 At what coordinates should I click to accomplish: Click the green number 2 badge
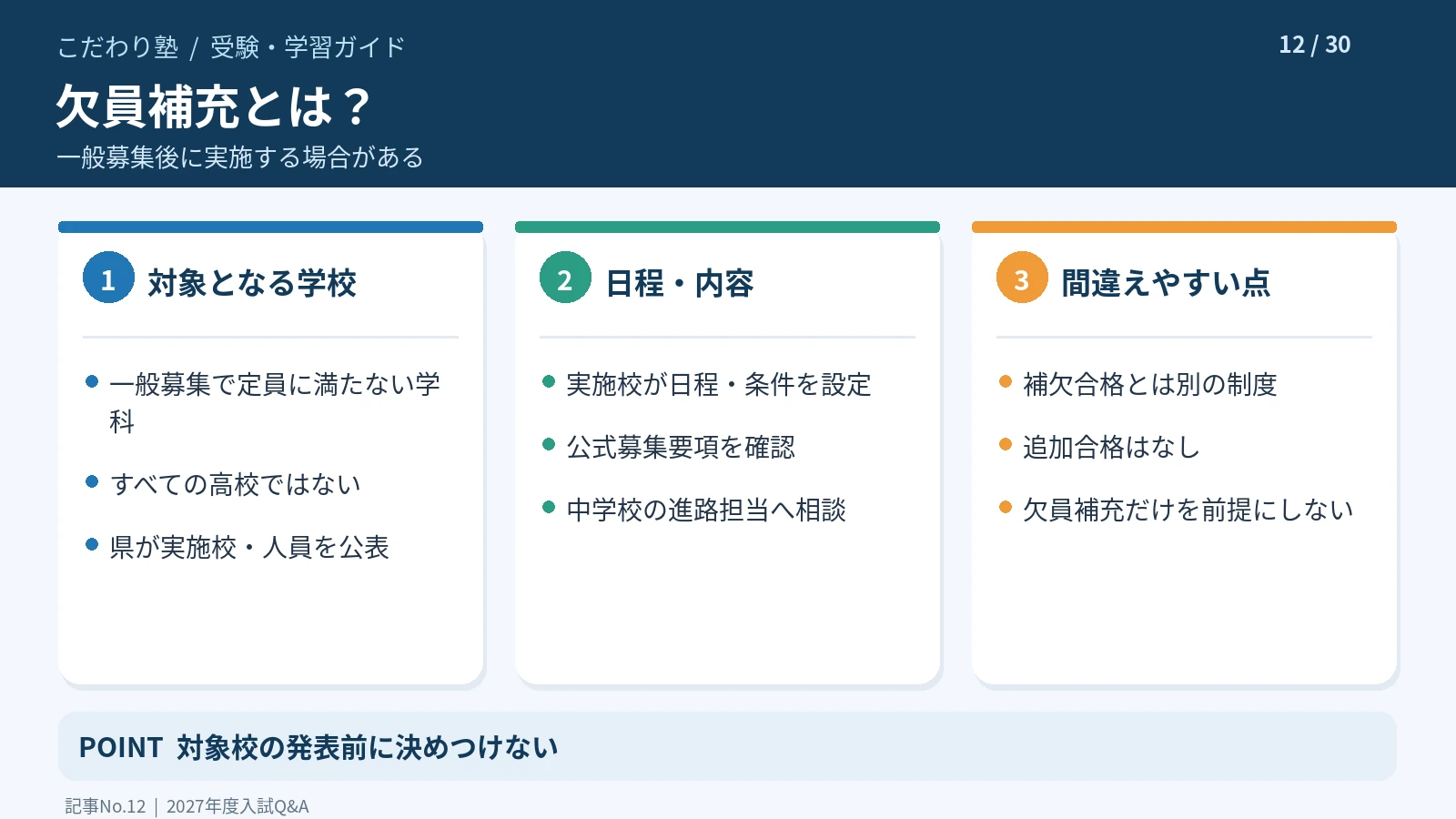click(x=565, y=278)
